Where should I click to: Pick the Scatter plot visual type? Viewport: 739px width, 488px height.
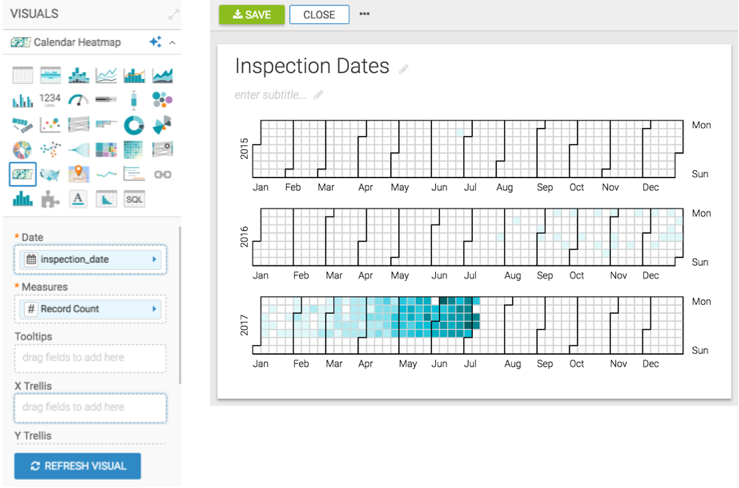point(50,125)
